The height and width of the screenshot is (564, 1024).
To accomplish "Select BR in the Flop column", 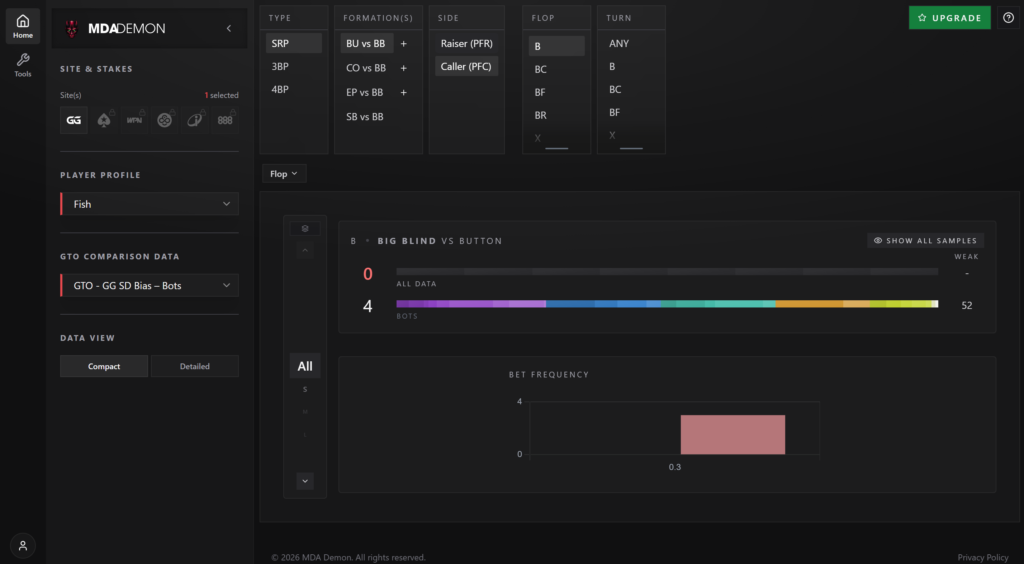I will tap(556, 116).
